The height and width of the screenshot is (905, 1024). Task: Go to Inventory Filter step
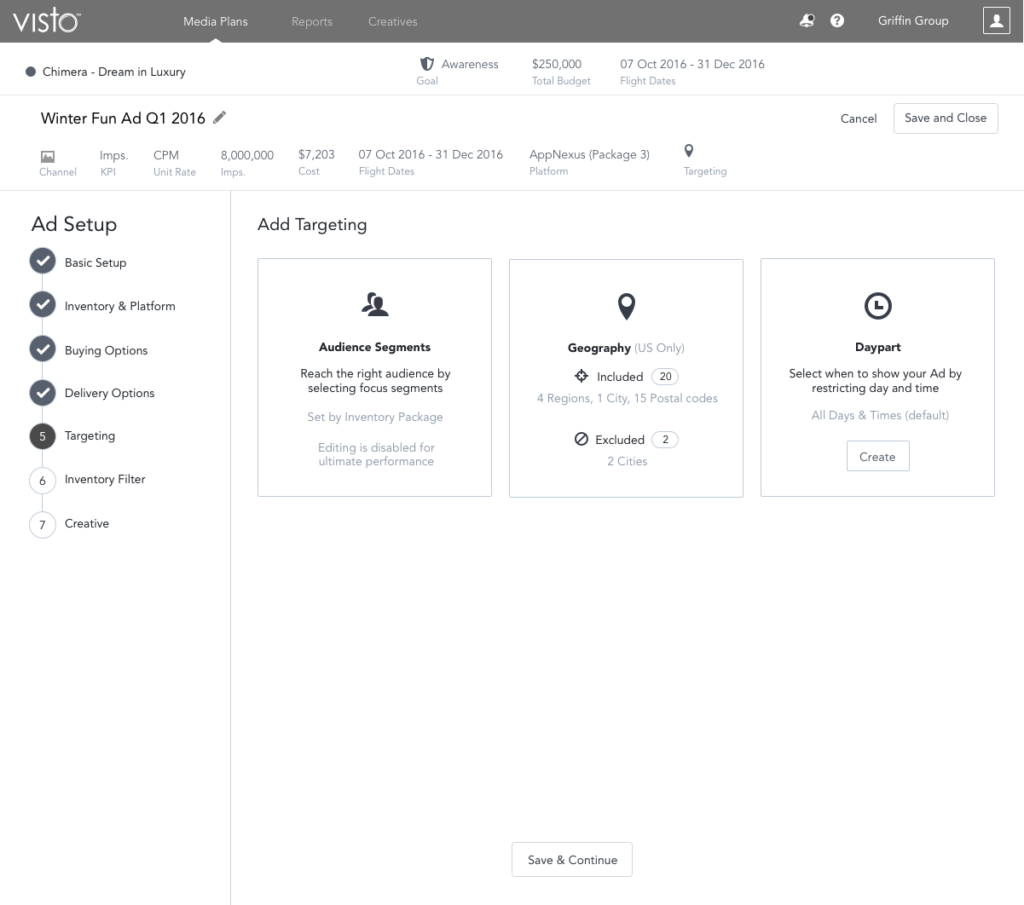click(105, 479)
